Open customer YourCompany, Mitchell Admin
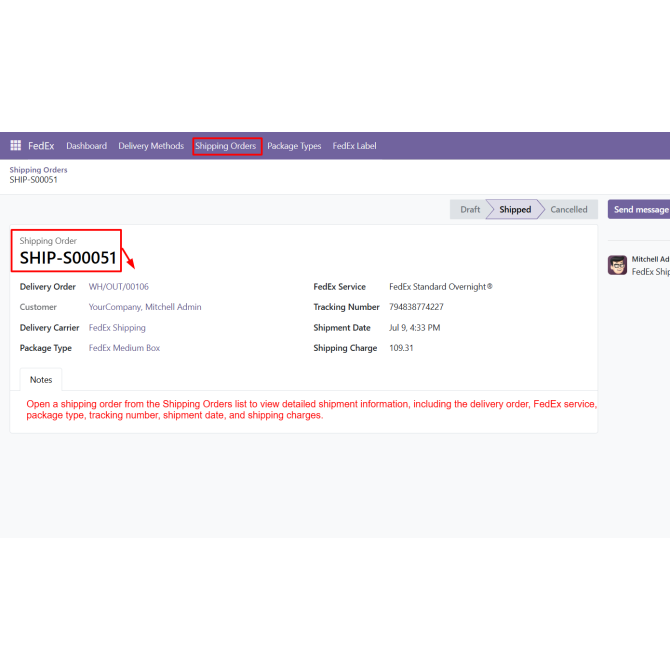The width and height of the screenshot is (670, 670). (x=145, y=307)
